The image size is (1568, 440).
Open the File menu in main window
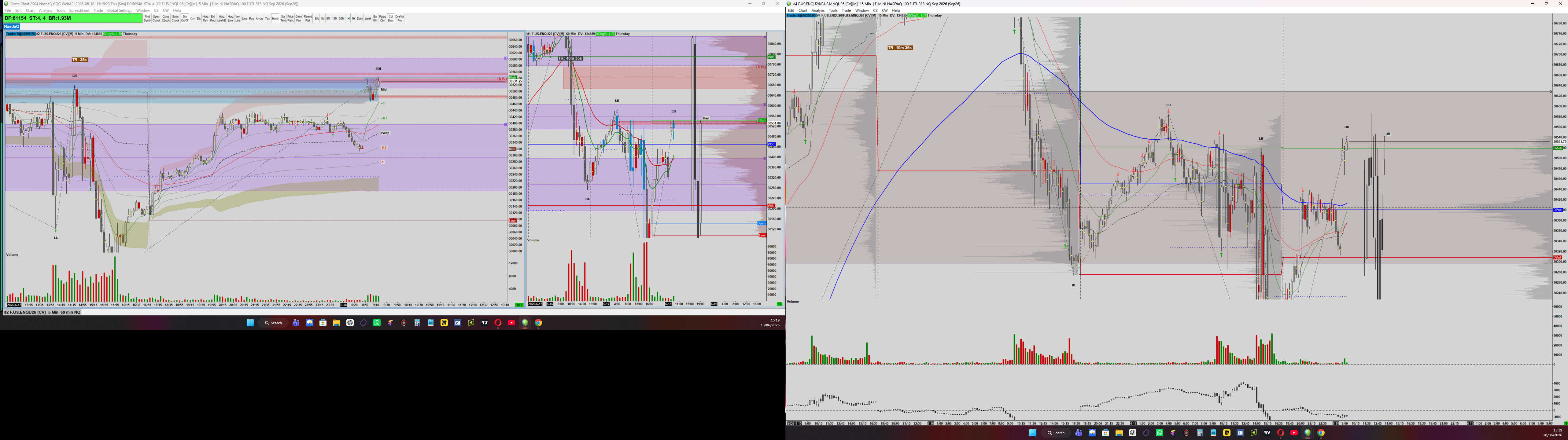[x=8, y=10]
